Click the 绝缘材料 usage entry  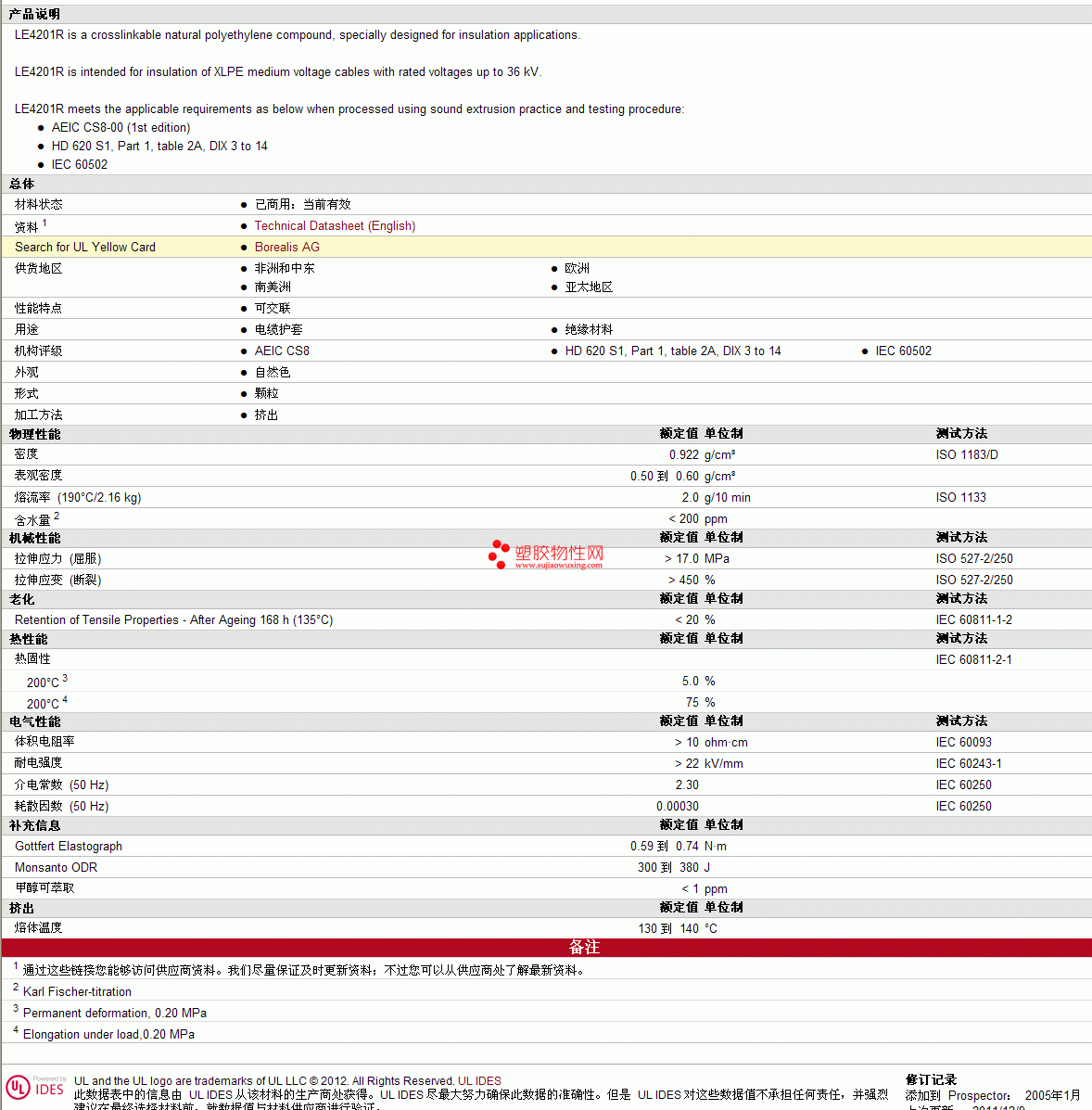tap(589, 329)
